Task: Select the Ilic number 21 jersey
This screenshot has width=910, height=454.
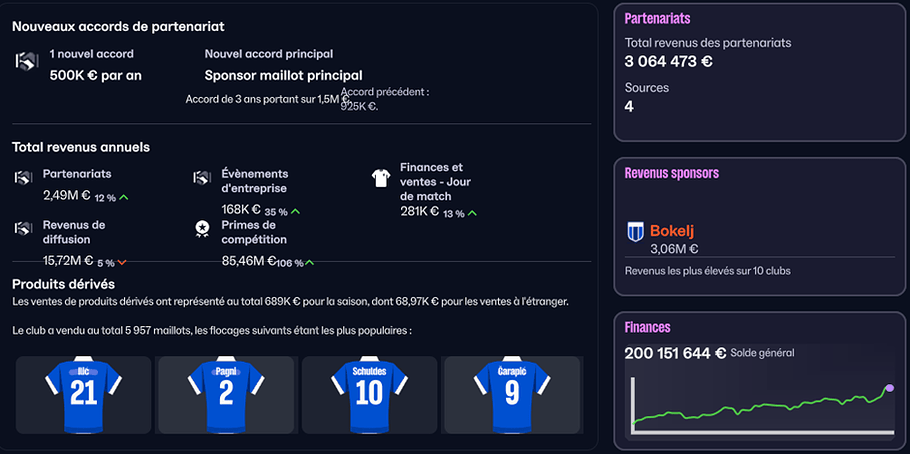Action: click(83, 395)
